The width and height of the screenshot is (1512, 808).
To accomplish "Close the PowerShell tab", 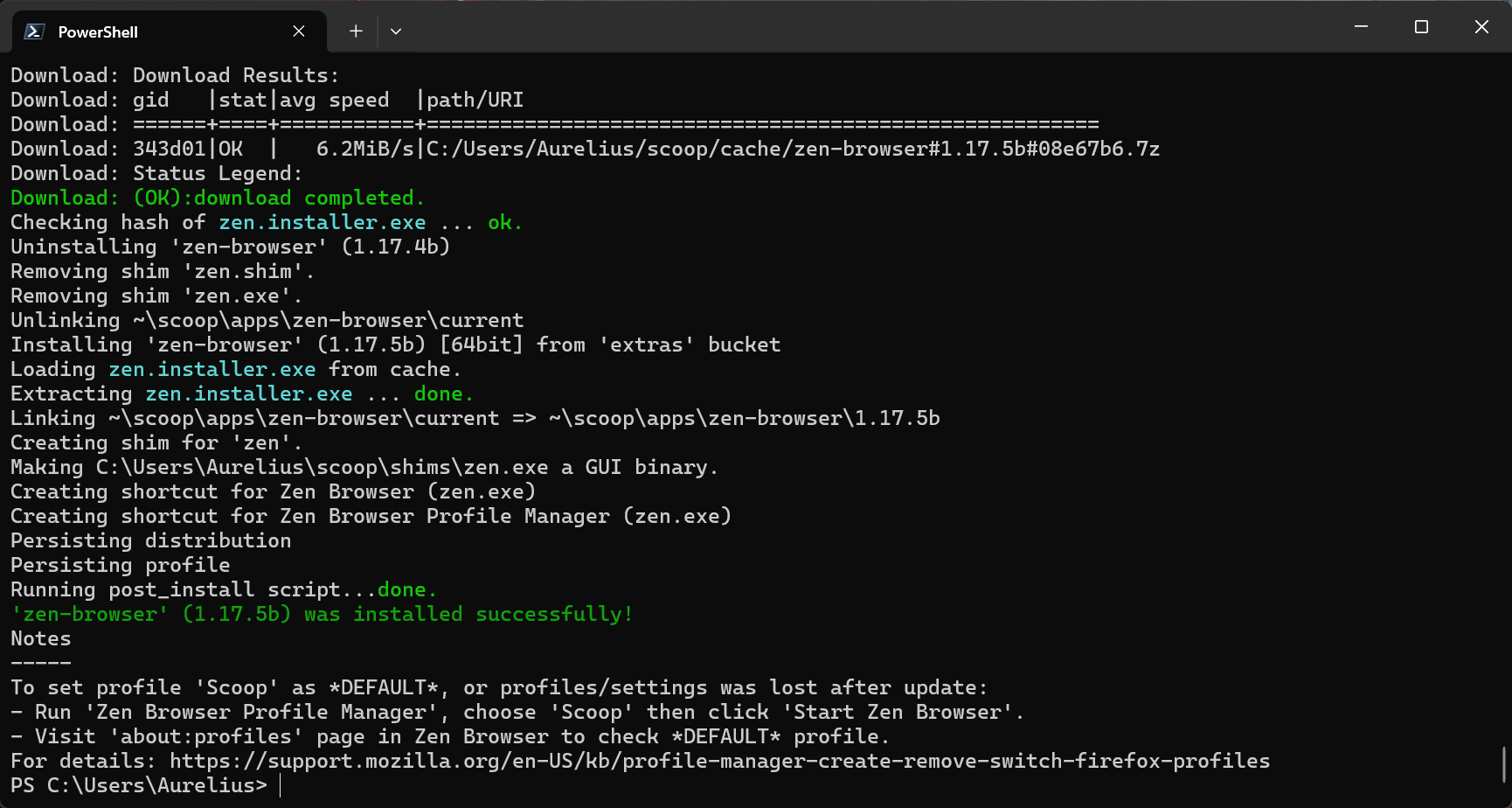I will pos(299,31).
